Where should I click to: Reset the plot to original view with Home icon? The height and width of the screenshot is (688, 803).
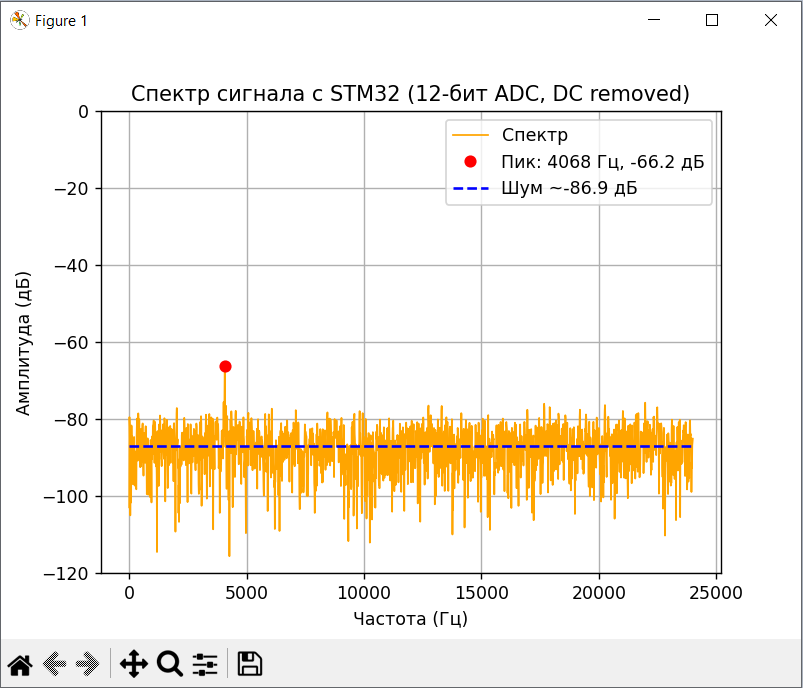[x=20, y=663]
